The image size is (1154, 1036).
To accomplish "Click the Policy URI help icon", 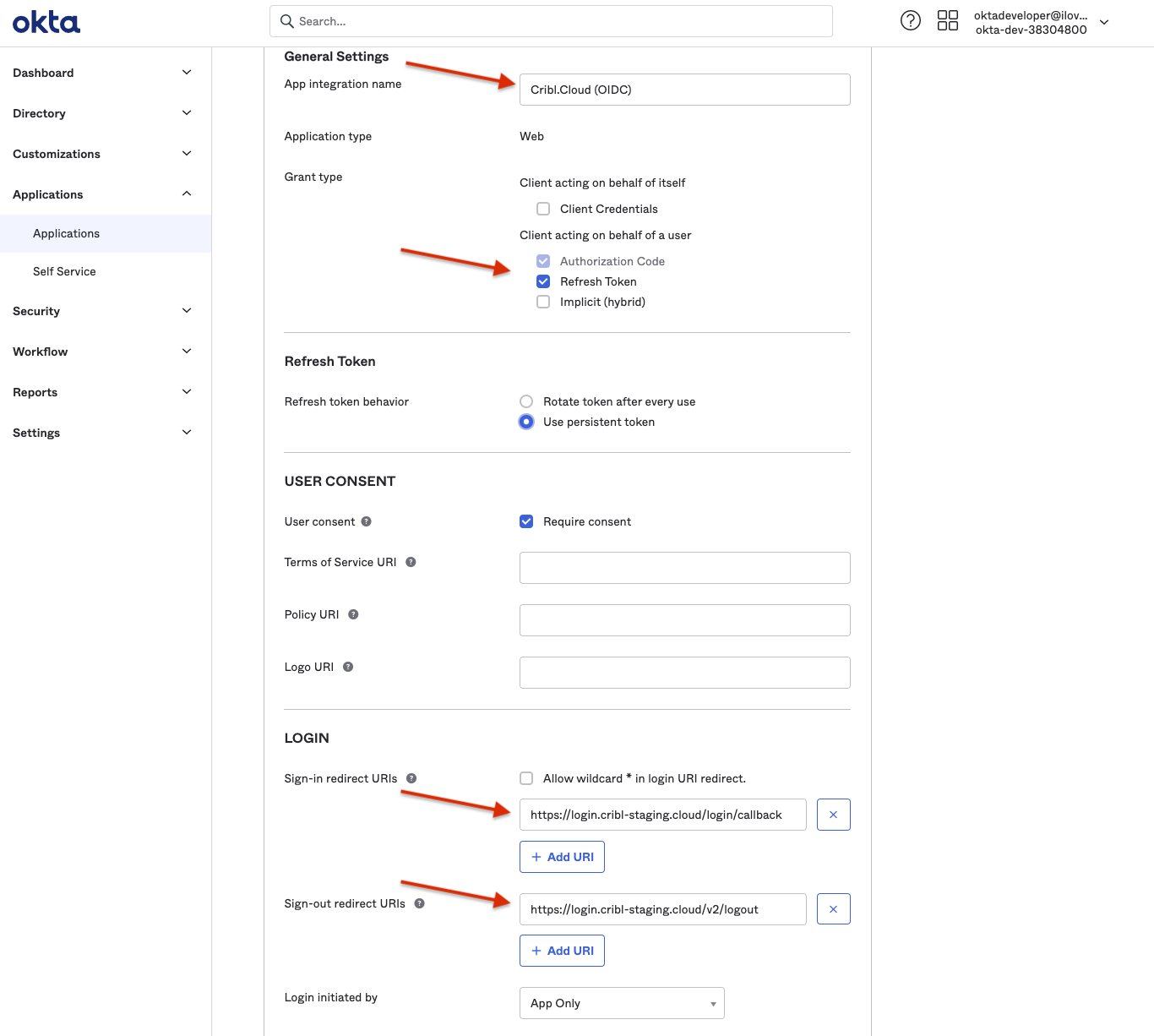I will [353, 614].
